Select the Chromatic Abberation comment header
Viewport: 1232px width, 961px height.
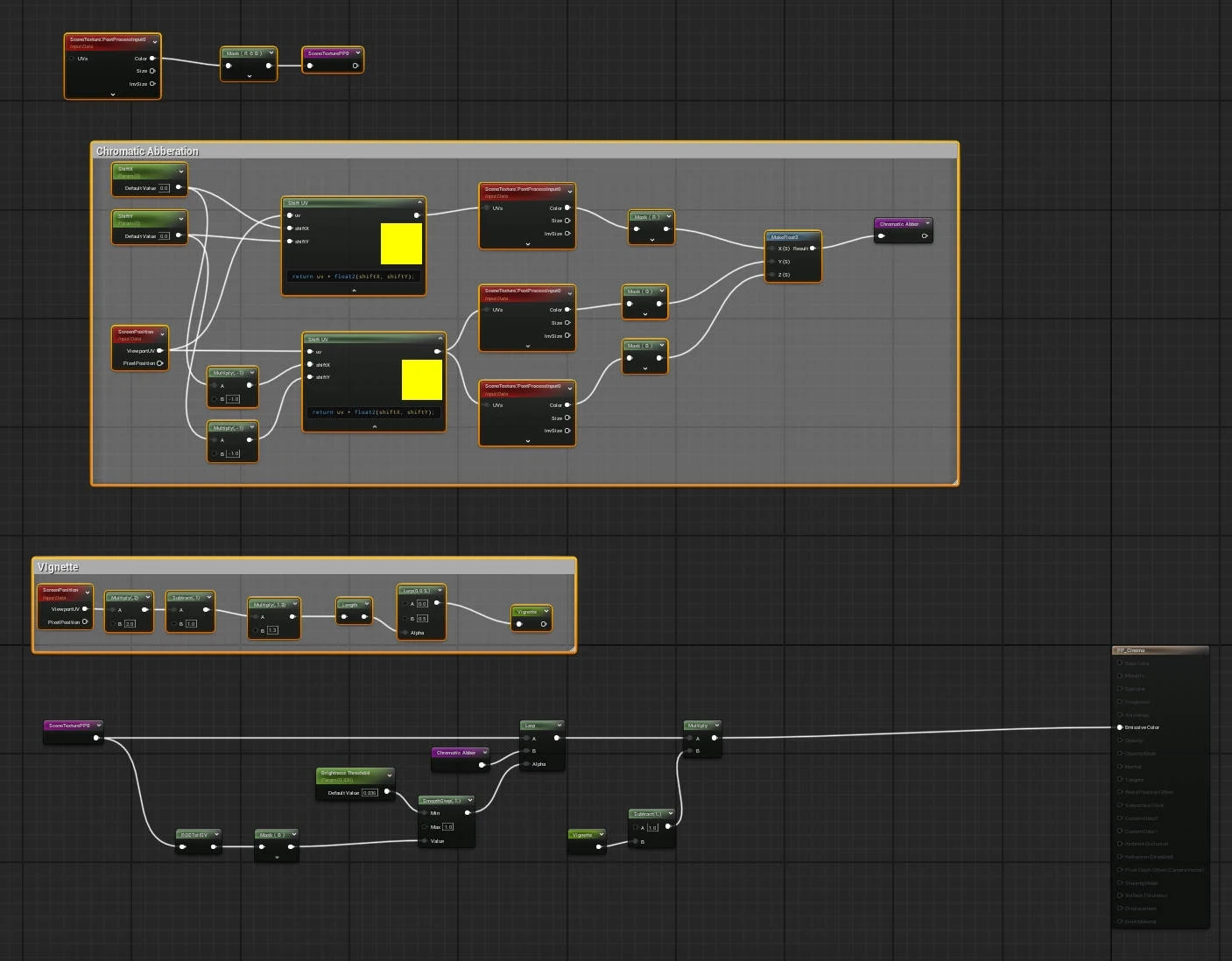(x=146, y=151)
